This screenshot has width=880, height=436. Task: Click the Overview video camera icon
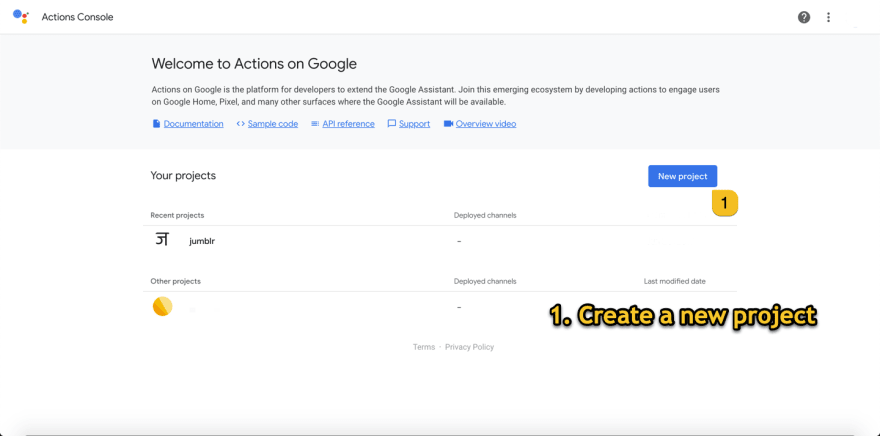pos(448,123)
